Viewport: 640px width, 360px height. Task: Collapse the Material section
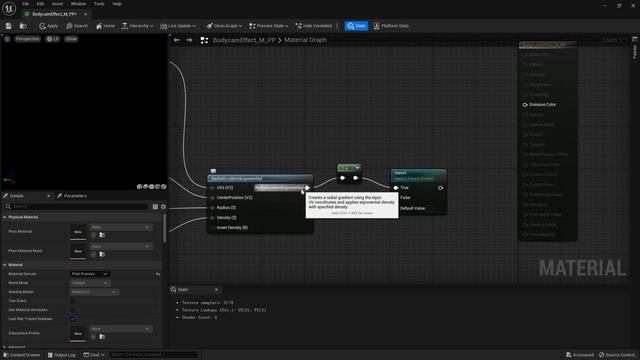pos(4,265)
